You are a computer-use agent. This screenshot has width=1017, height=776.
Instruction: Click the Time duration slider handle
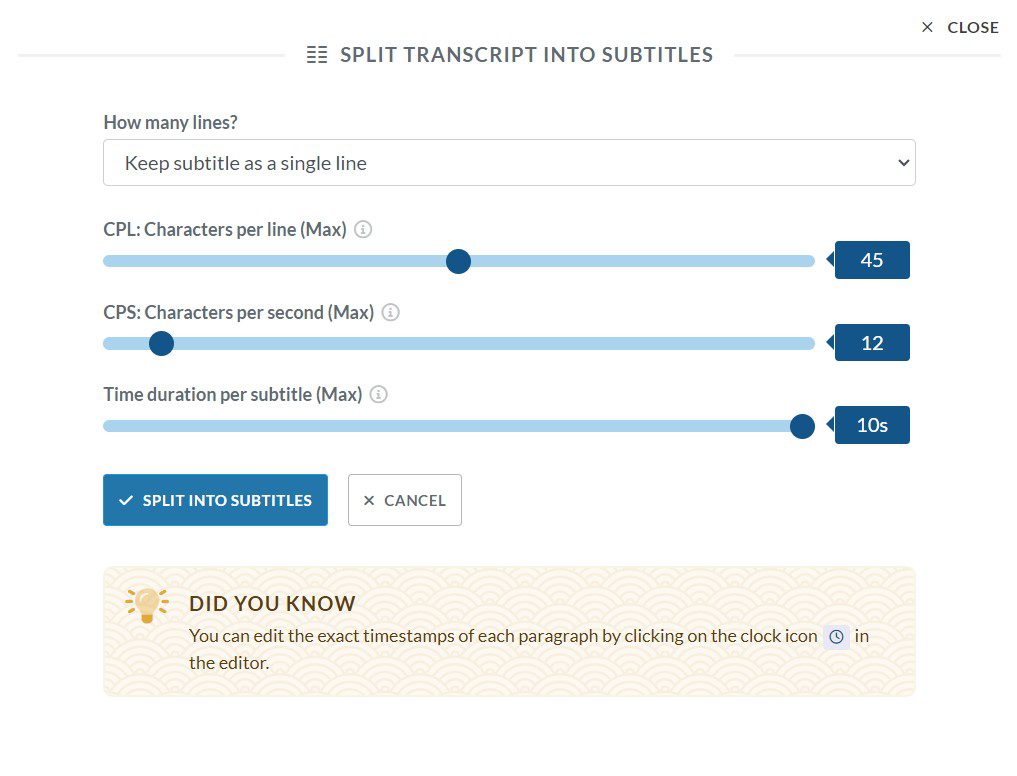coord(802,426)
